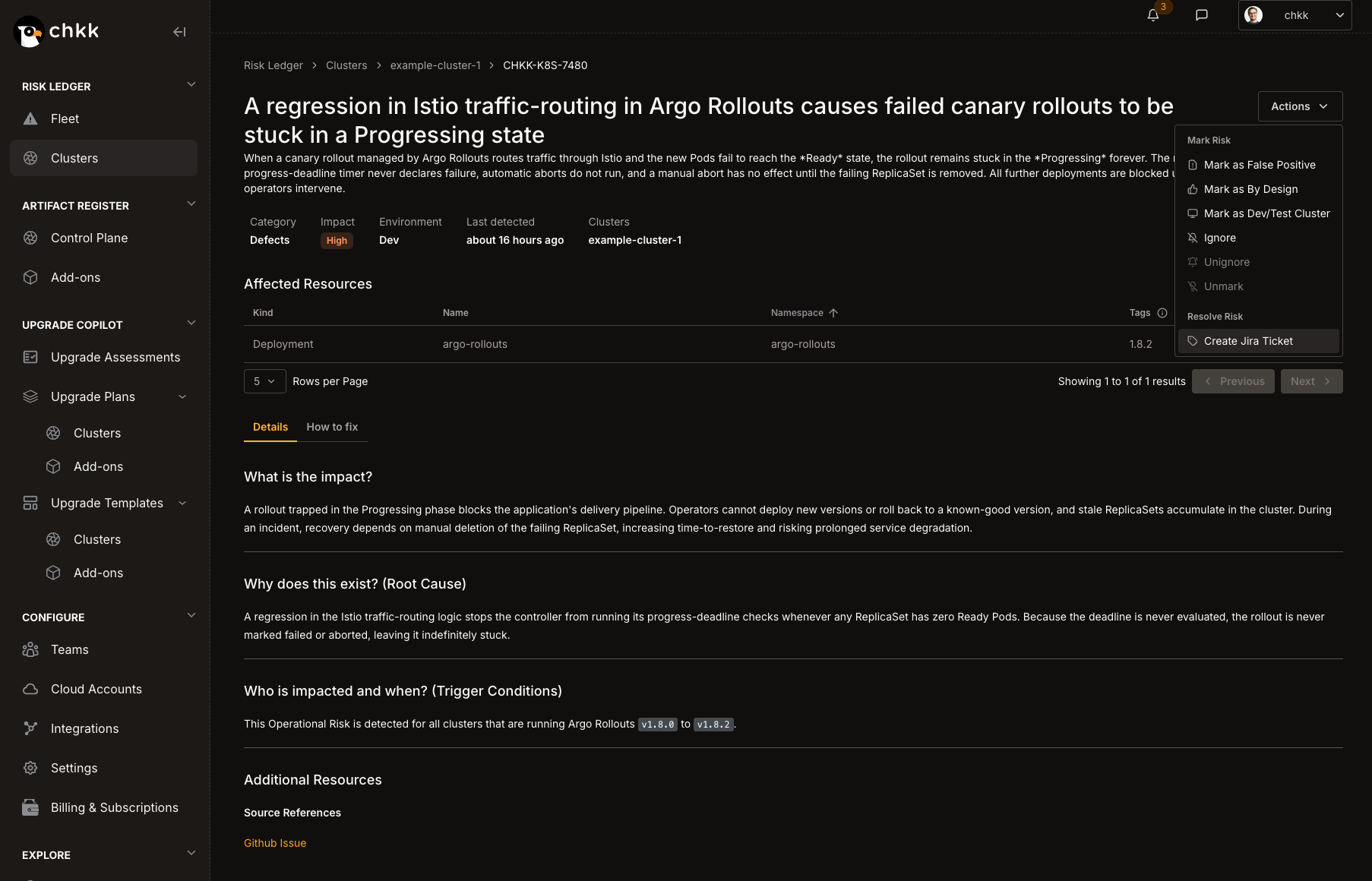Collapse the sidebar with arrow icon
The image size is (1372, 881).
pos(179,32)
